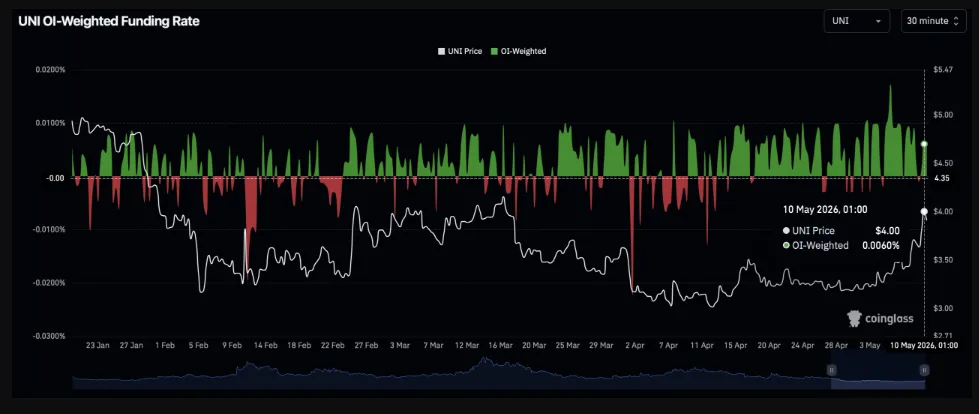The height and width of the screenshot is (414, 979).
Task: Click the '16 Mar' date label
Action: 501,345
